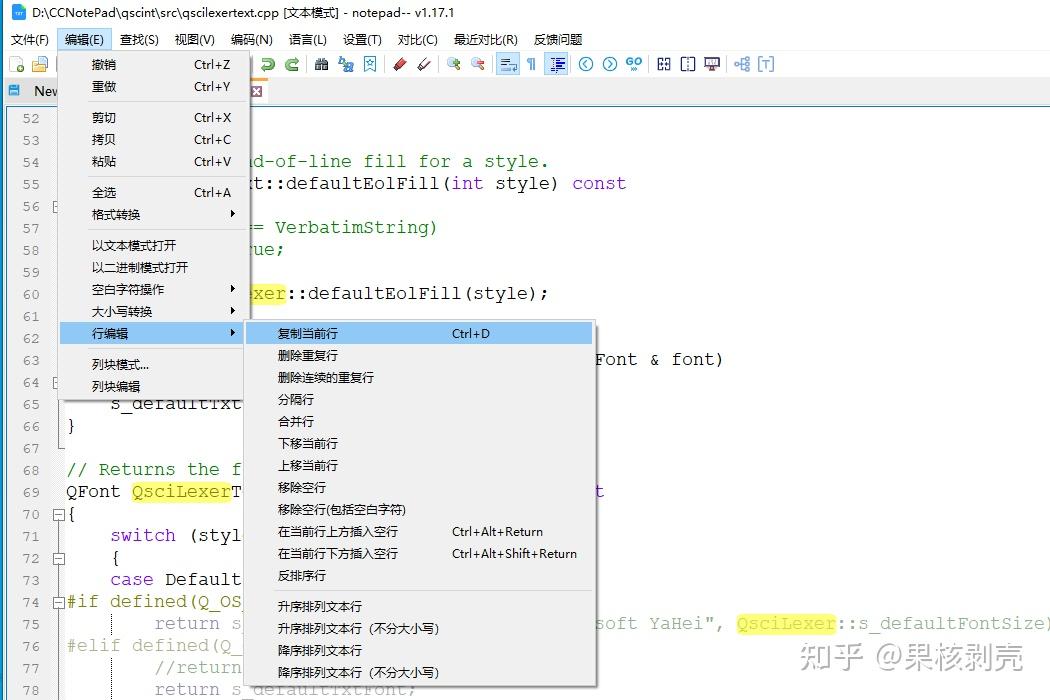1050x700 pixels.
Task: Toggle the paragraph marks ¶ icon
Action: [x=533, y=64]
